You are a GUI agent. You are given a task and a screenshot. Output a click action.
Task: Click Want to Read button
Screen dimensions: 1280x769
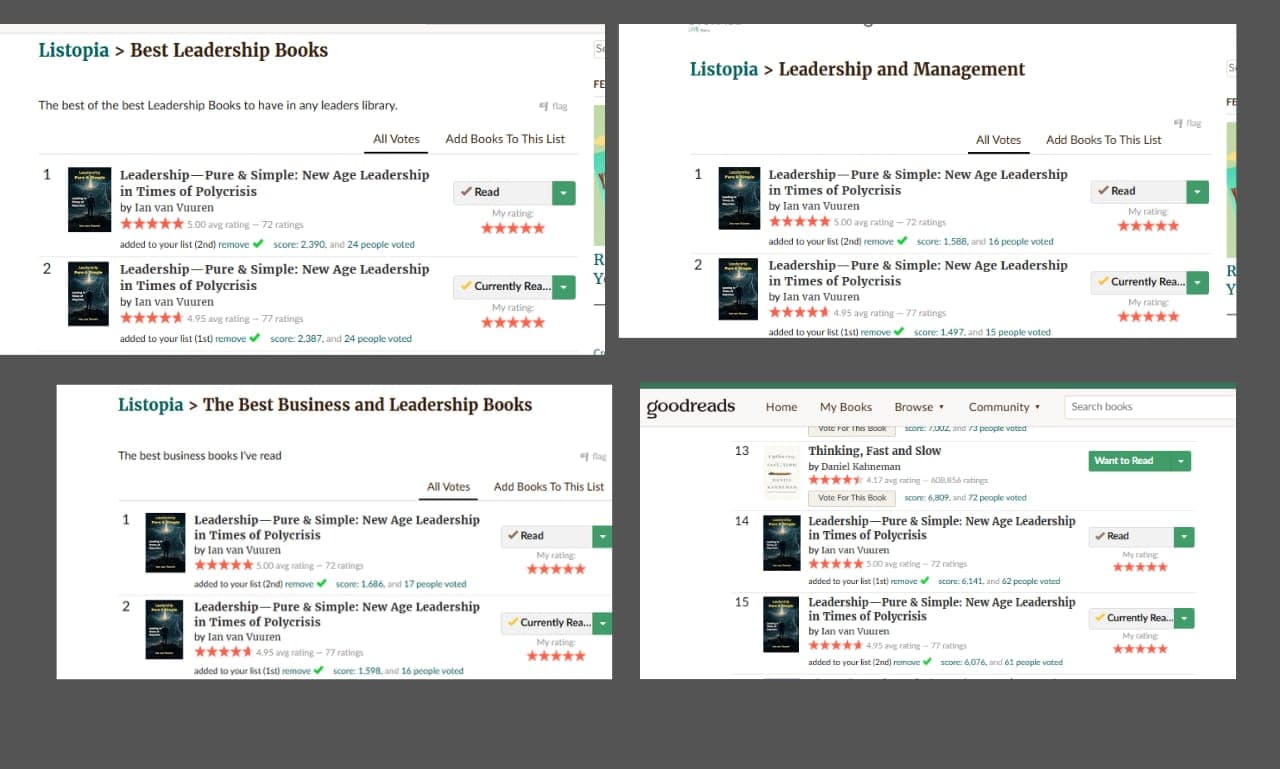click(1128, 461)
